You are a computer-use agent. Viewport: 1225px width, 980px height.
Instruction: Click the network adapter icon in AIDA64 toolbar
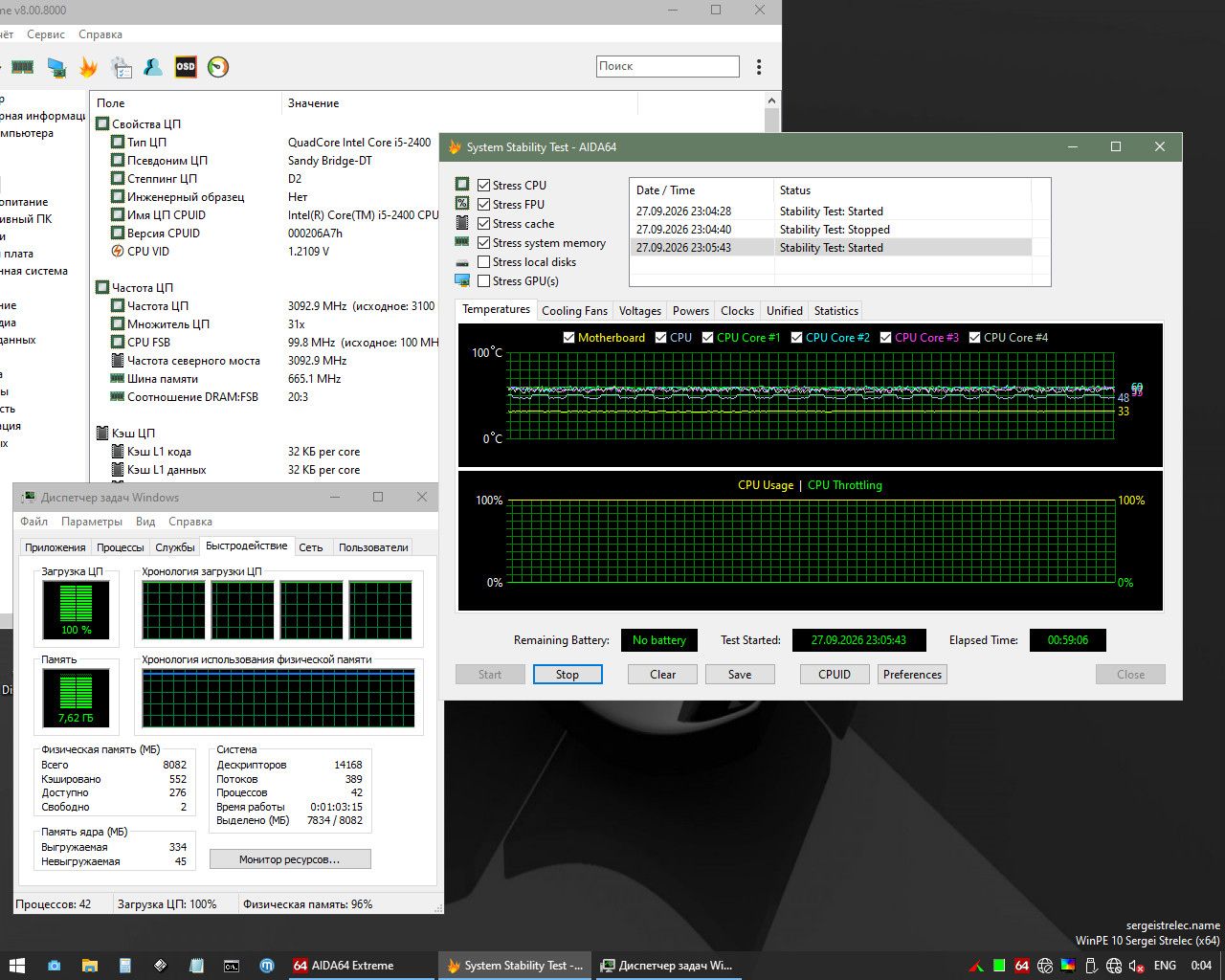pyautogui.click(x=57, y=67)
